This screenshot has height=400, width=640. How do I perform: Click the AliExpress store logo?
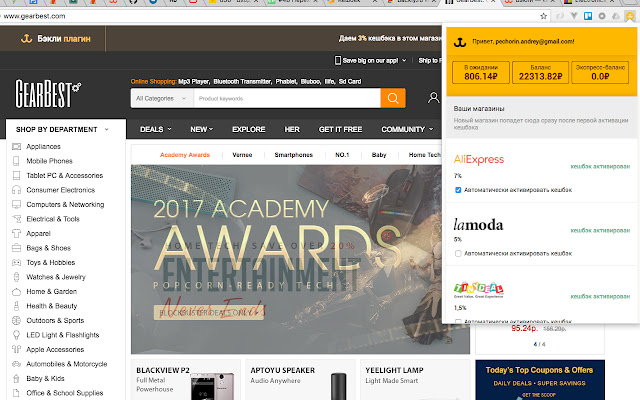[x=479, y=159]
